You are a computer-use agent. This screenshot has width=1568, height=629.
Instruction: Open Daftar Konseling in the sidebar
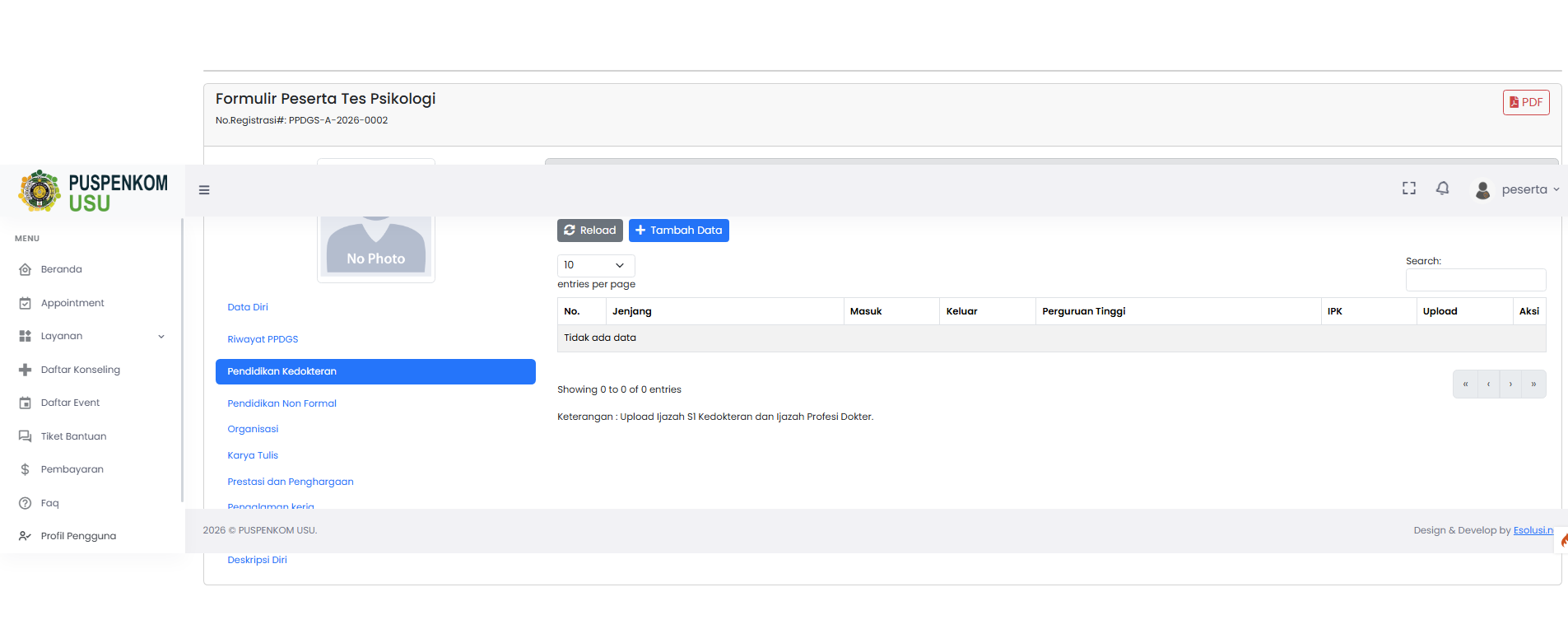click(81, 370)
